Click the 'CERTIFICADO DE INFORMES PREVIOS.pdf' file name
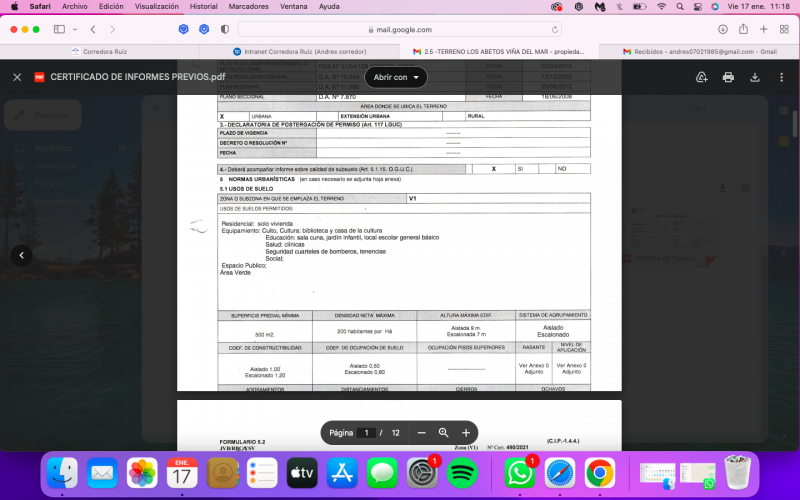 (138, 77)
